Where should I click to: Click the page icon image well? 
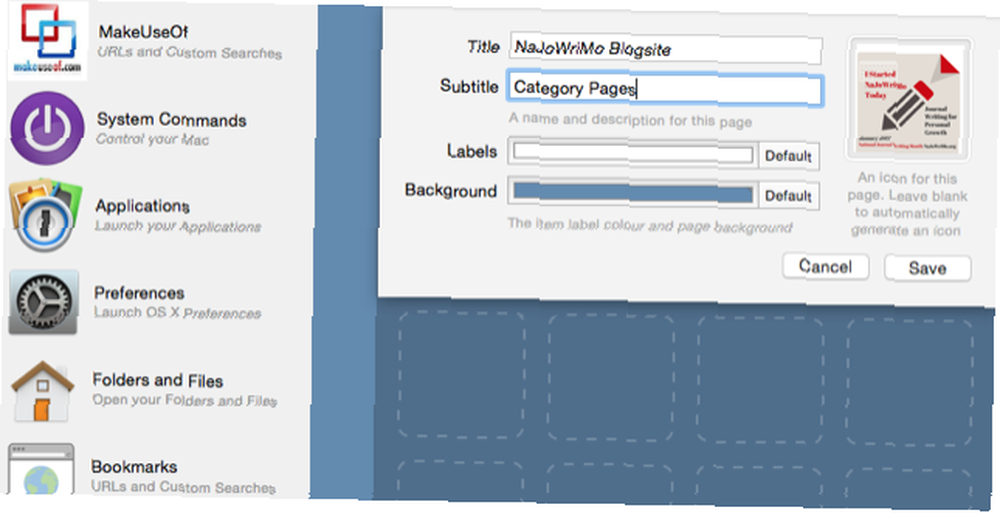tap(909, 99)
